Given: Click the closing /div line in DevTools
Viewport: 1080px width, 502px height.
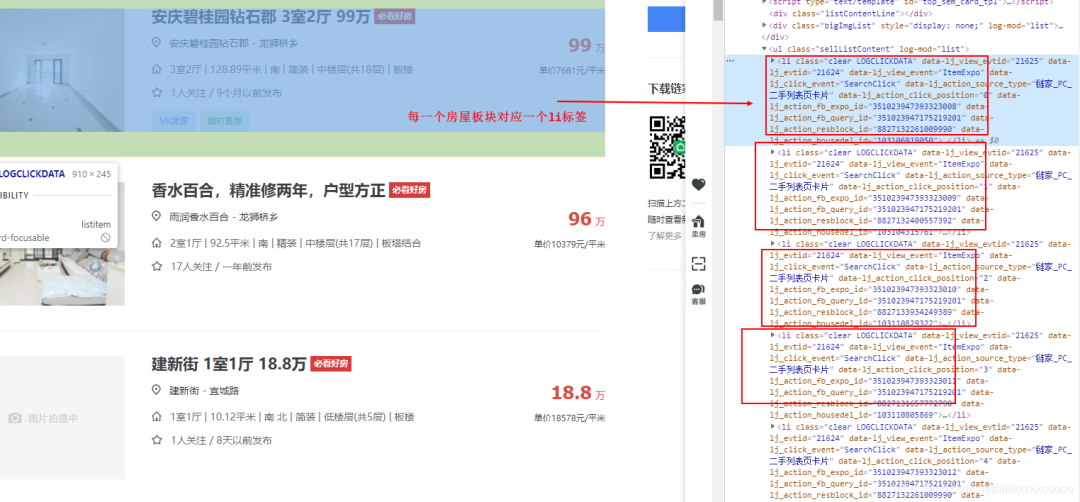Looking at the screenshot, I should 776,37.
